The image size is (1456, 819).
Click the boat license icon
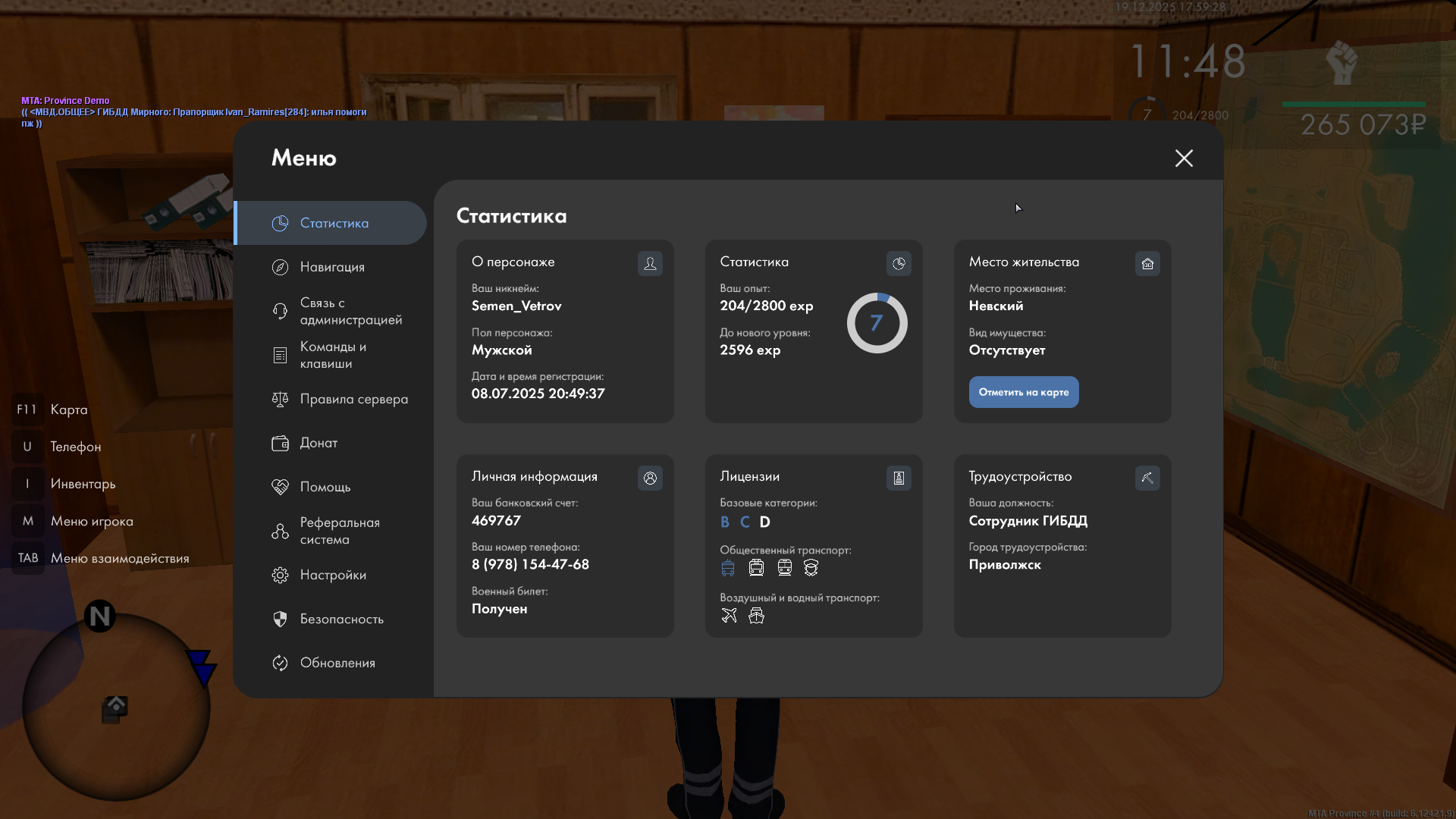coord(756,616)
